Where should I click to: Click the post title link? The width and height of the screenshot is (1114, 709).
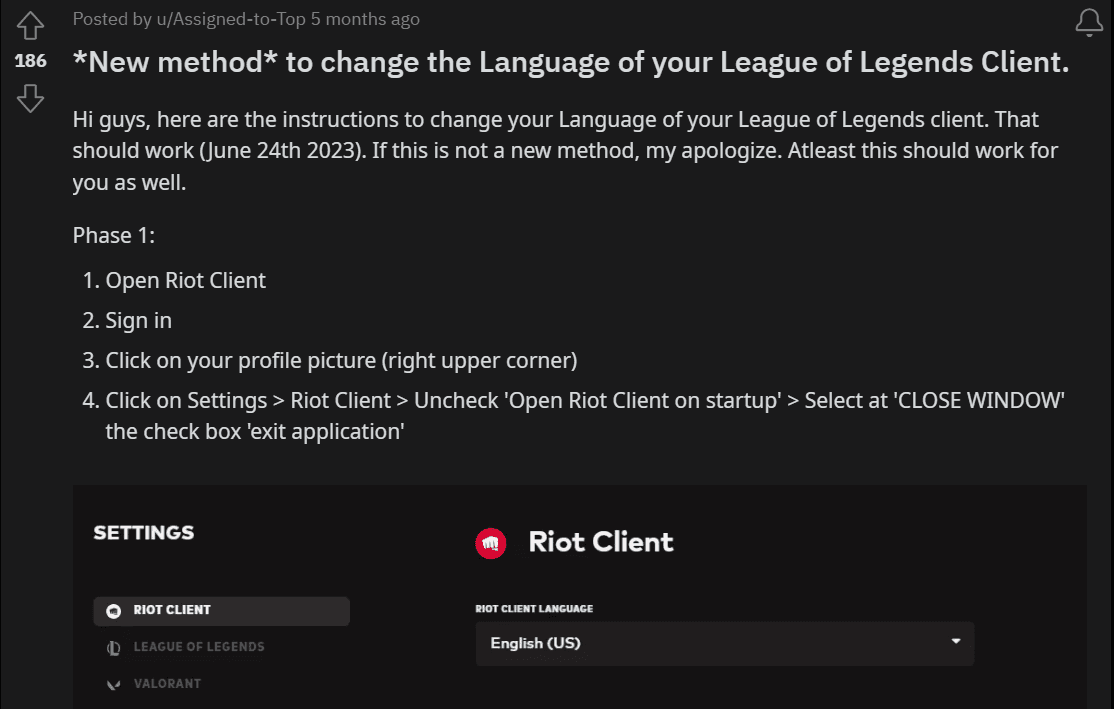click(x=570, y=62)
